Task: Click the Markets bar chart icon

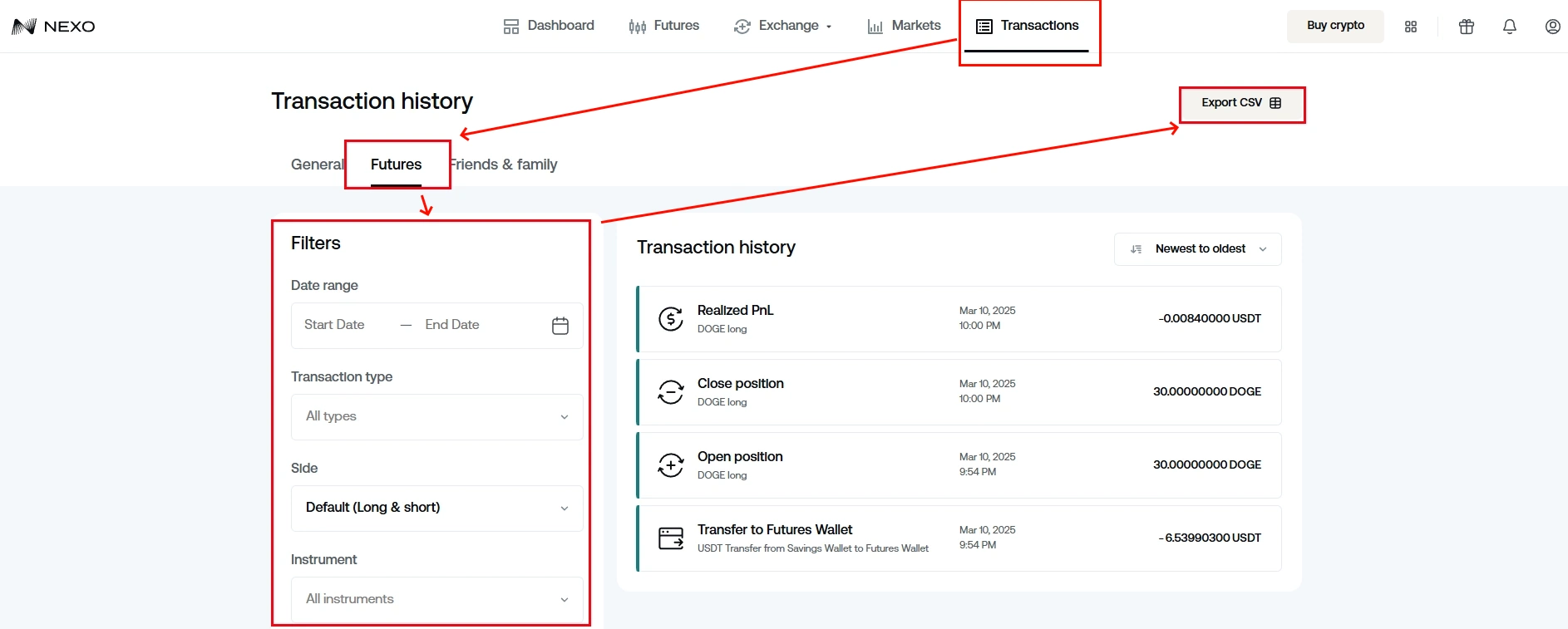Action: tap(875, 27)
